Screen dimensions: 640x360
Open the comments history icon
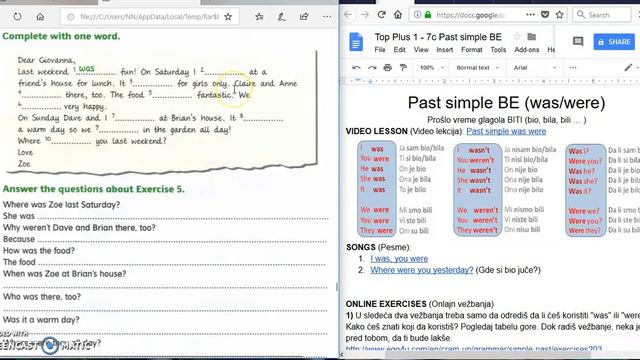point(578,42)
